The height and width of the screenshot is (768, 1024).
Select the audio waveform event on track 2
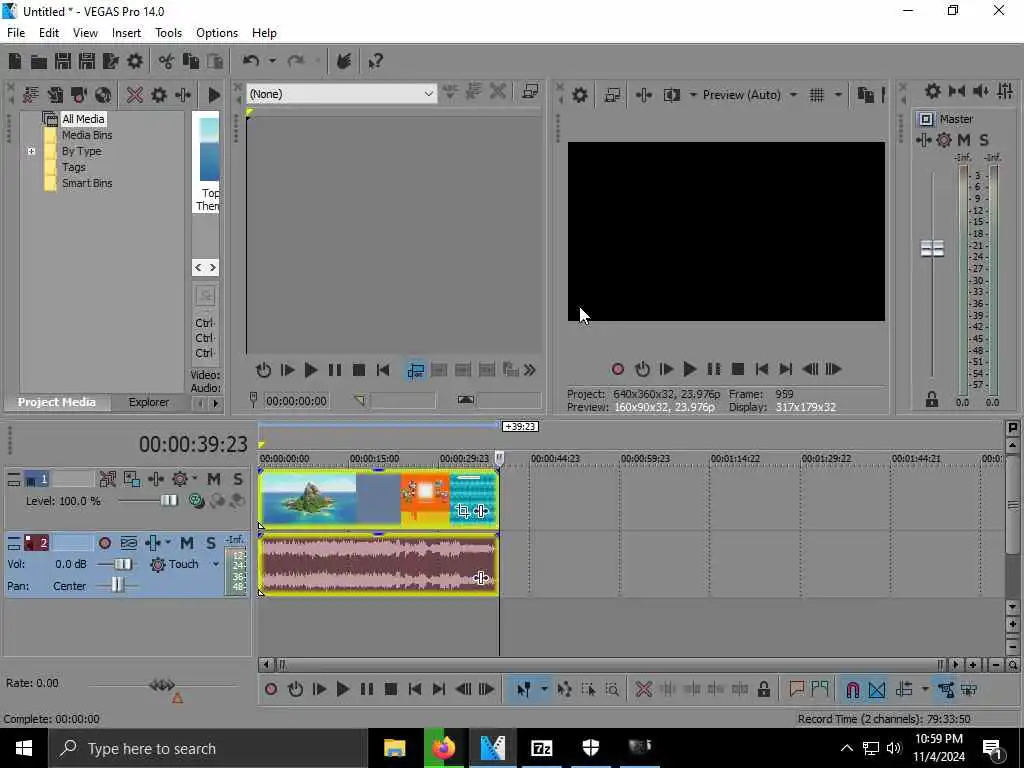(378, 565)
